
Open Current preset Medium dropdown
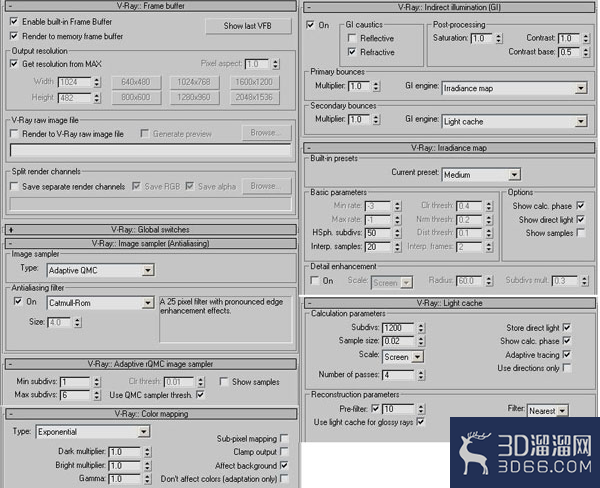click(481, 175)
